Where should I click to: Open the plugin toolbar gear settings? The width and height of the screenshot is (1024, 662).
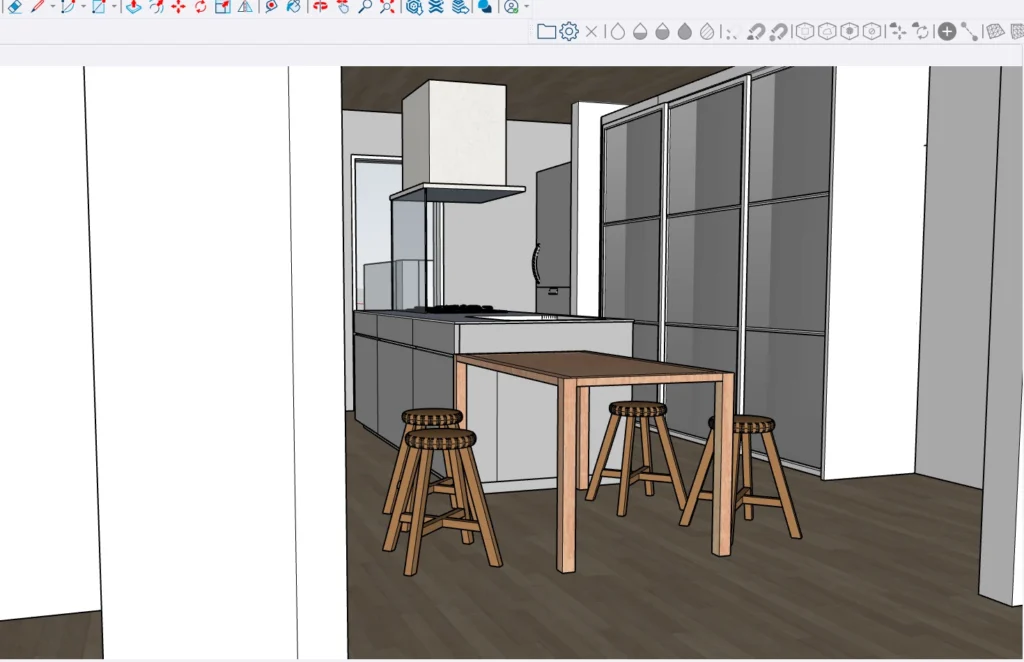tap(569, 31)
